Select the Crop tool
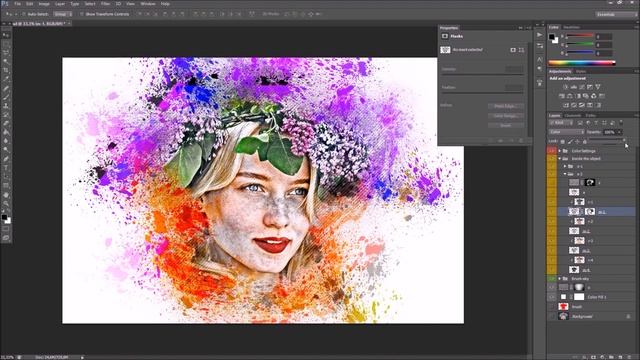The image size is (640, 360). (x=6, y=71)
